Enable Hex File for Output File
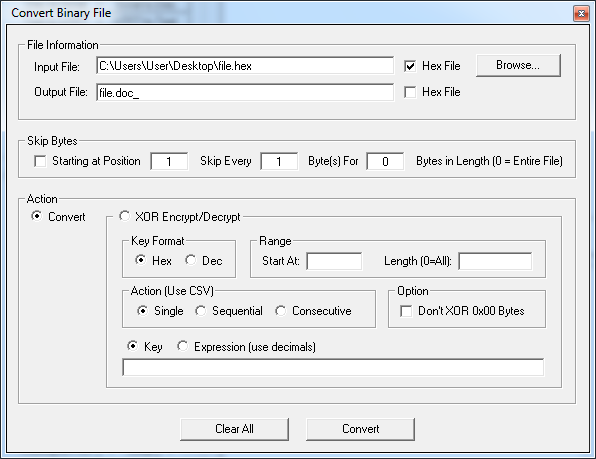Image resolution: width=596 pixels, height=459 pixels. 410,92
